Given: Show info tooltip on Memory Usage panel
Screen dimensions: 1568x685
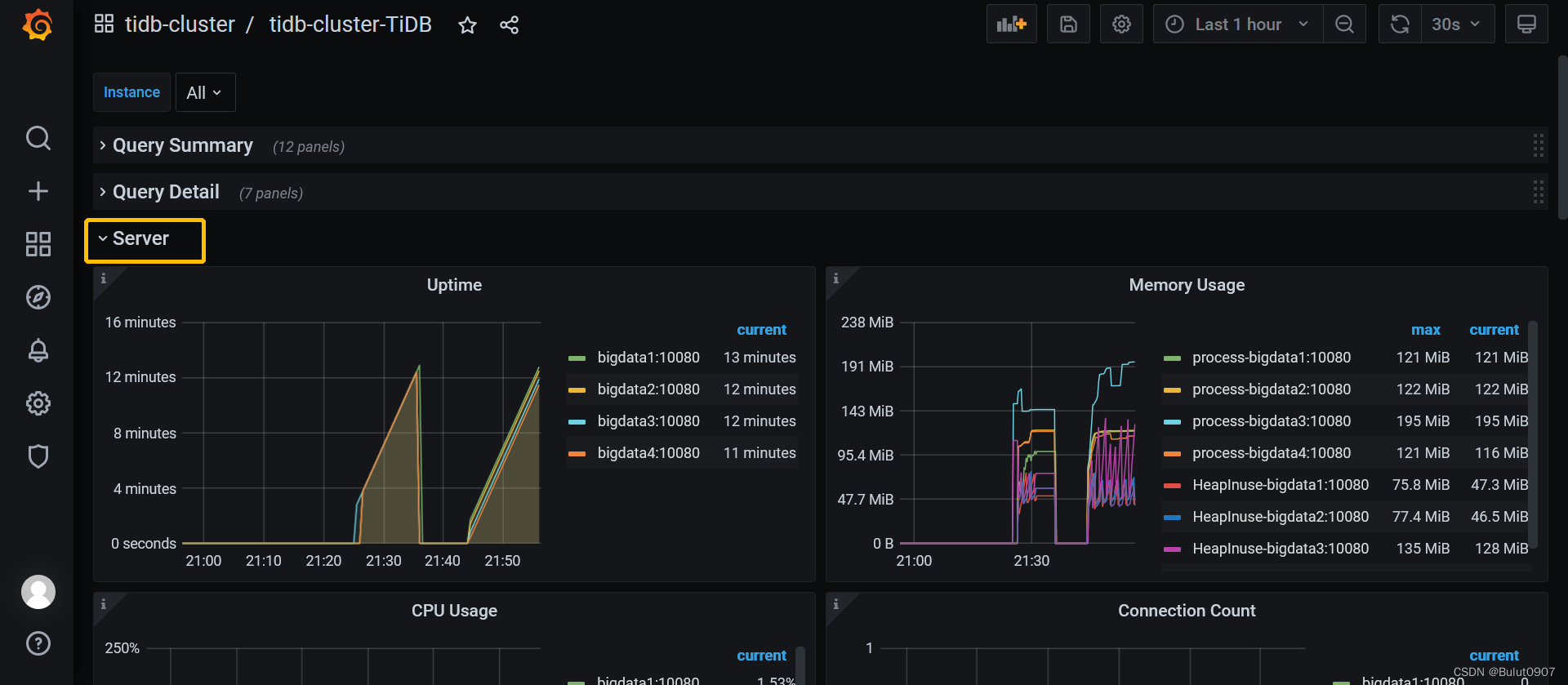Looking at the screenshot, I should click(x=836, y=278).
